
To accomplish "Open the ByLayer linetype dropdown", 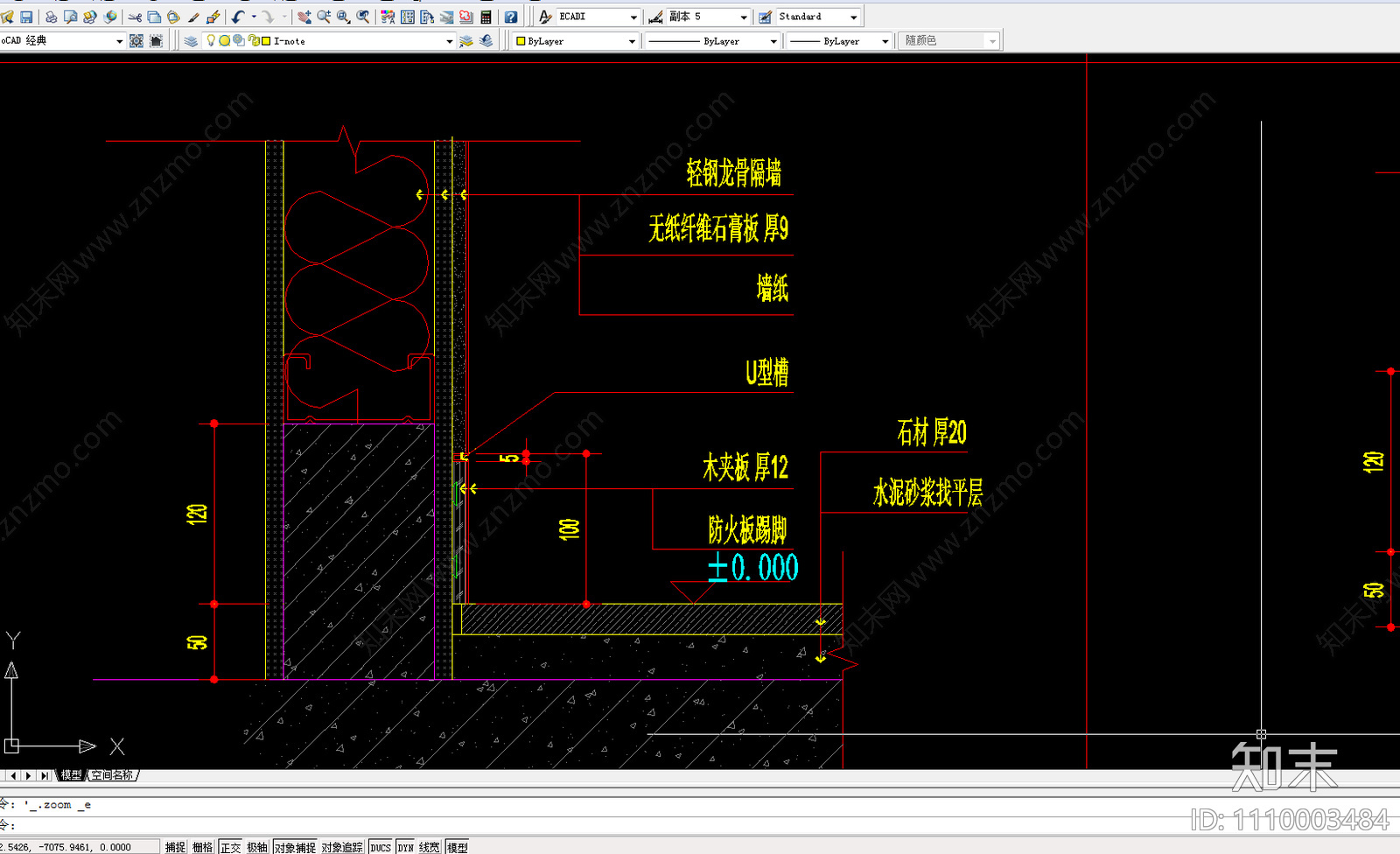I will tap(773, 41).
